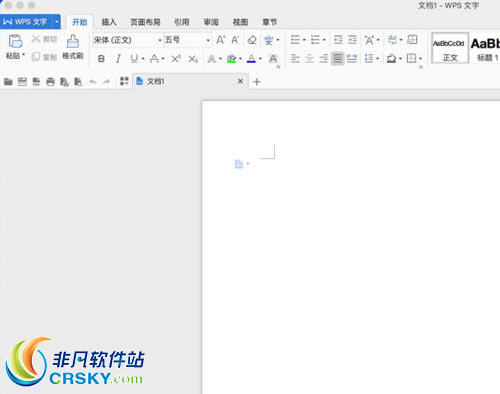Screen dimensions: 500x394
Task: Expand the numbering style arrow
Action: 324,40
